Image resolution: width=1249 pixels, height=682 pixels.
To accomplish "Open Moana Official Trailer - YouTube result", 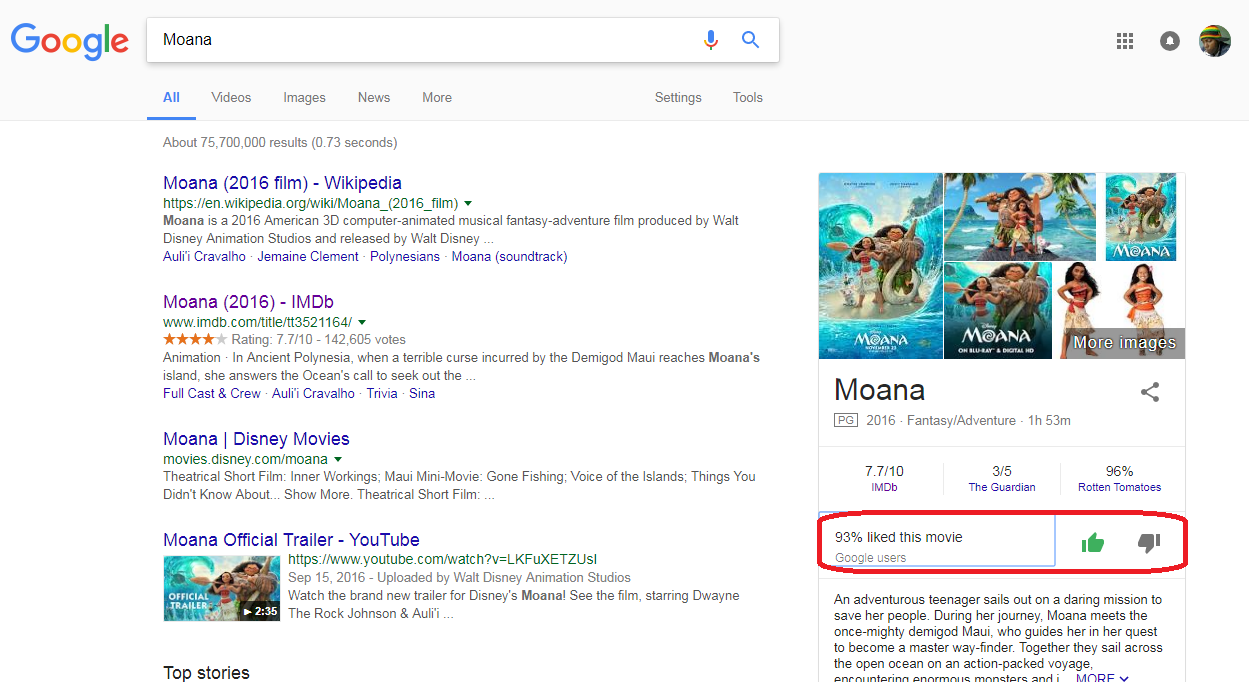I will point(291,540).
